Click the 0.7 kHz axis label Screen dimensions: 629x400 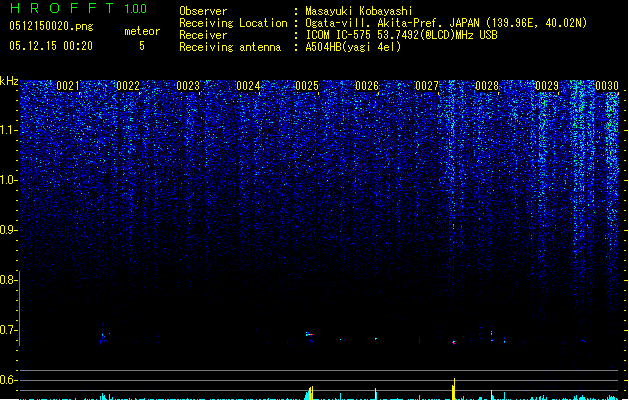[8, 330]
